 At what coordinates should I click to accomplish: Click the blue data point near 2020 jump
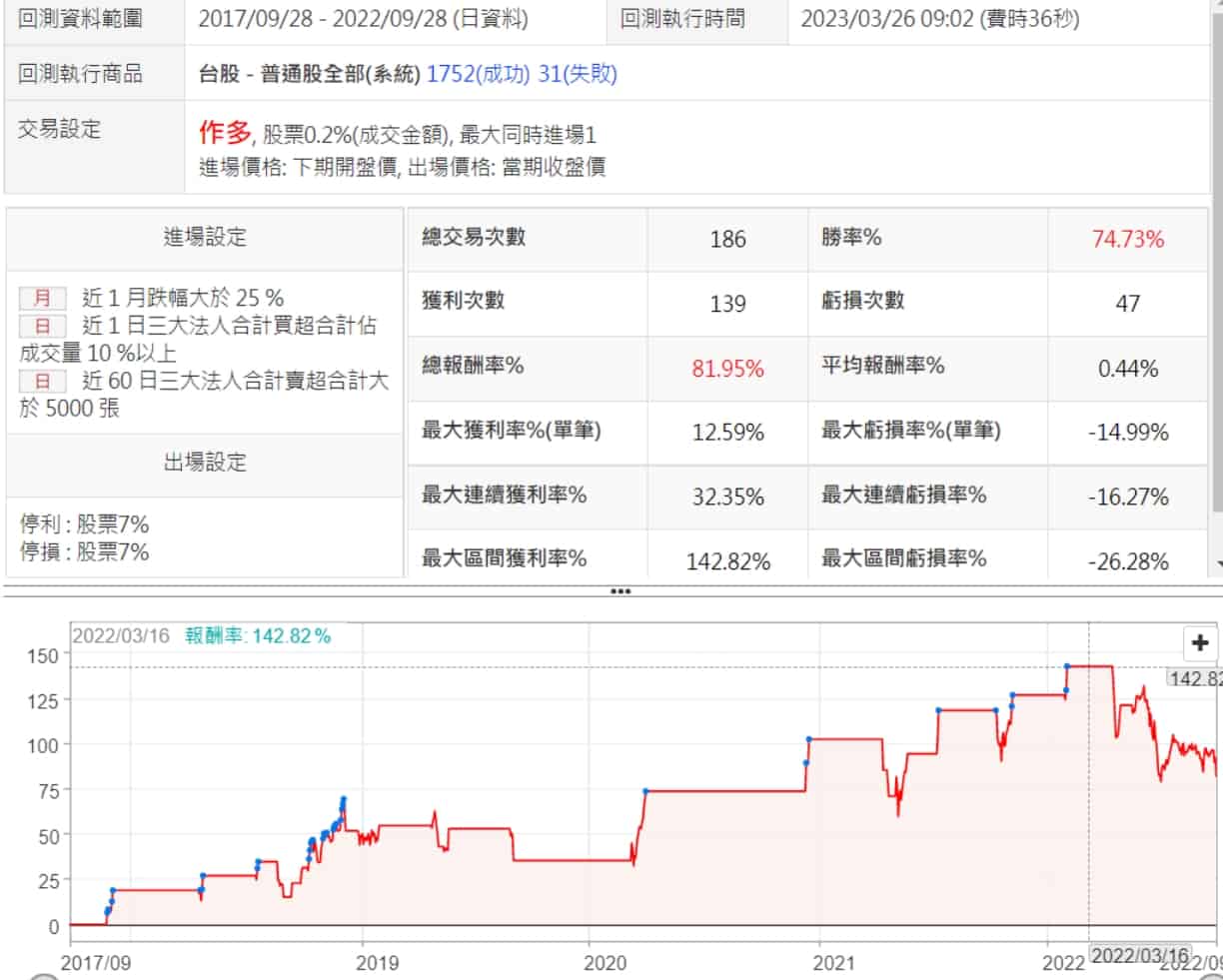pos(645,791)
